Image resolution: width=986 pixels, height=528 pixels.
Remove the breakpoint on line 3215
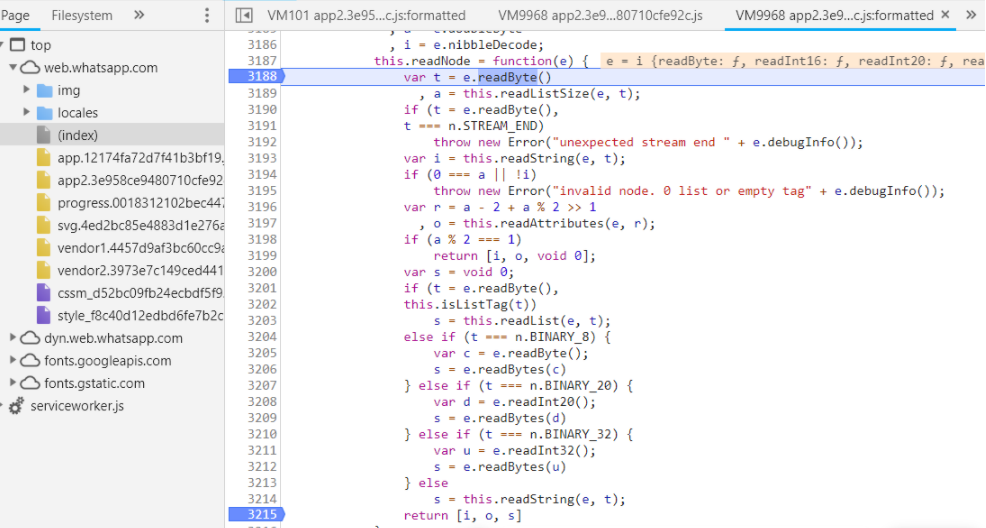pos(257,515)
